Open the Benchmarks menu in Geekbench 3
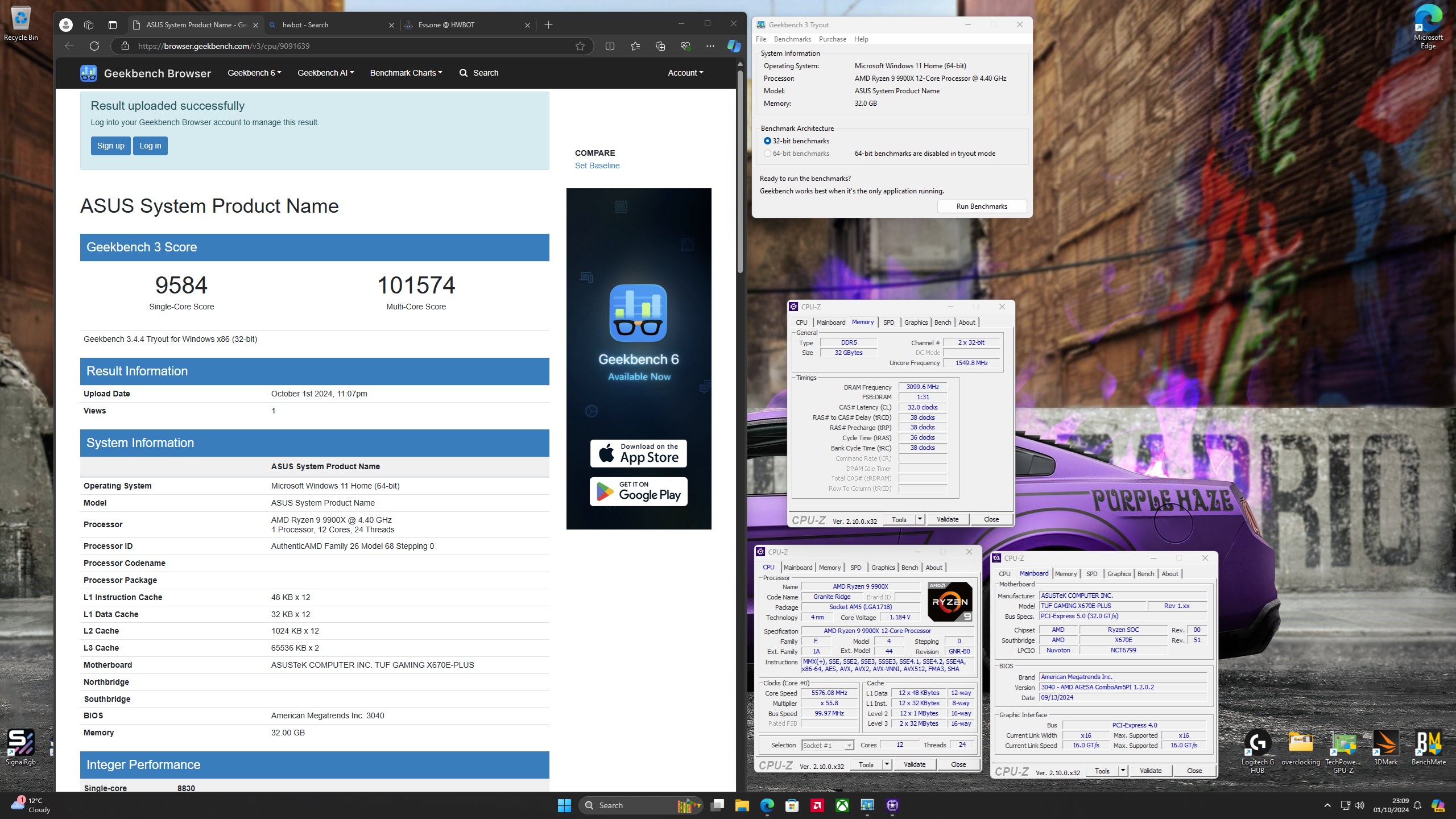1456x819 pixels. 792,39
